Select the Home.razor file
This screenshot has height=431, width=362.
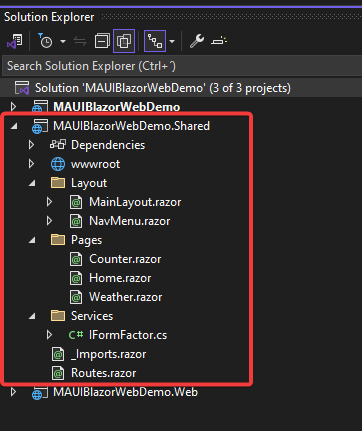point(120,278)
